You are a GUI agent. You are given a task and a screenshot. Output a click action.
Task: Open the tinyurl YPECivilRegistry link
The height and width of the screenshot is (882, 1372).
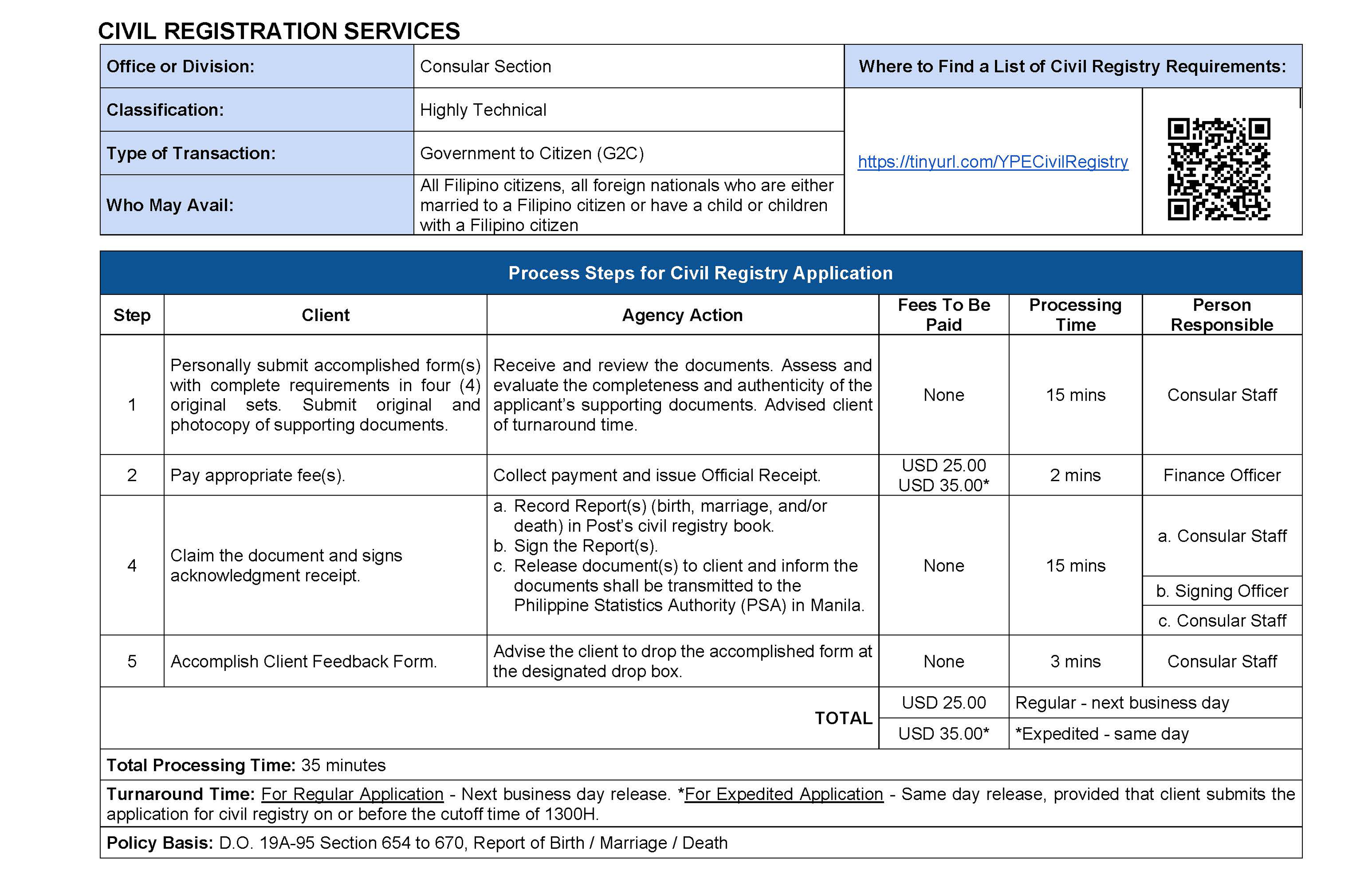point(992,161)
